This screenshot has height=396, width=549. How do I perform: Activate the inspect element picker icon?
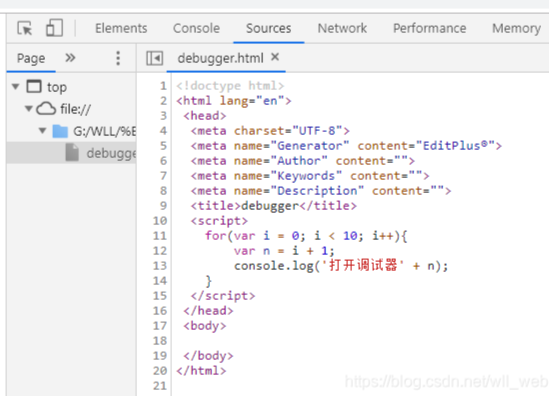coord(25,28)
